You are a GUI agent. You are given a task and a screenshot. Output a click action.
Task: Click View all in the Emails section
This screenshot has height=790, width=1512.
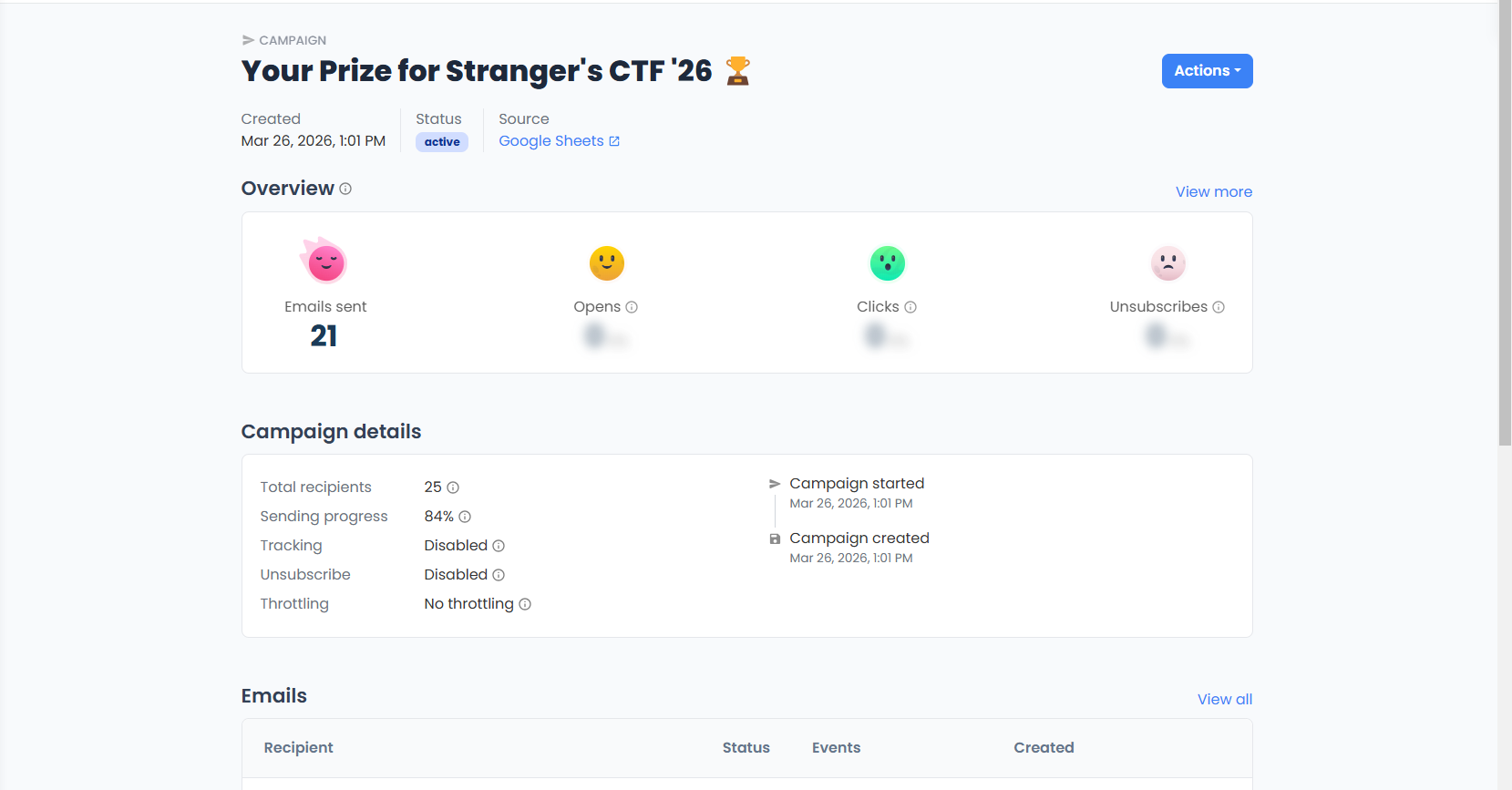pyautogui.click(x=1224, y=700)
